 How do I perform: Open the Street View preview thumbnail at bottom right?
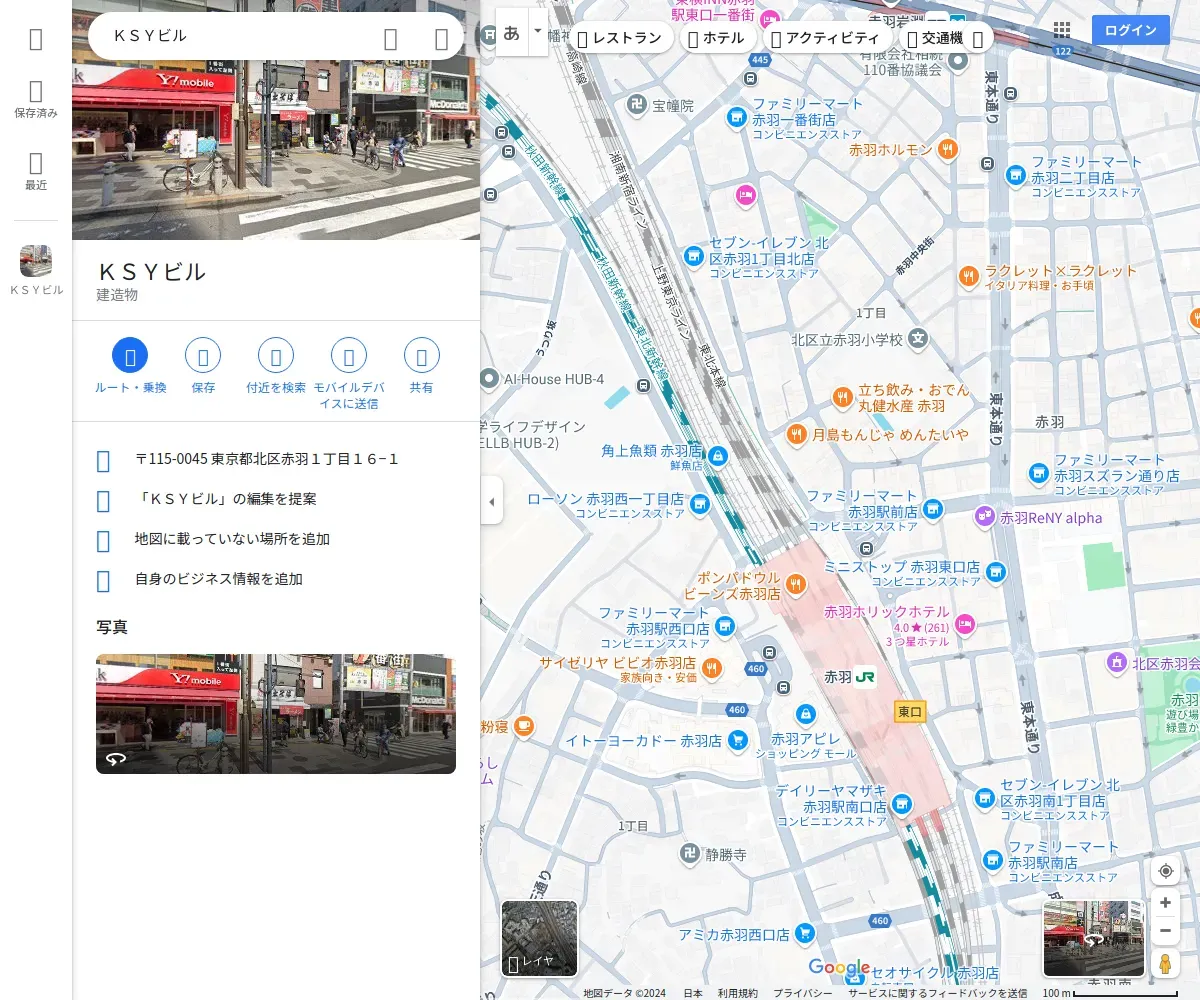tap(1094, 938)
